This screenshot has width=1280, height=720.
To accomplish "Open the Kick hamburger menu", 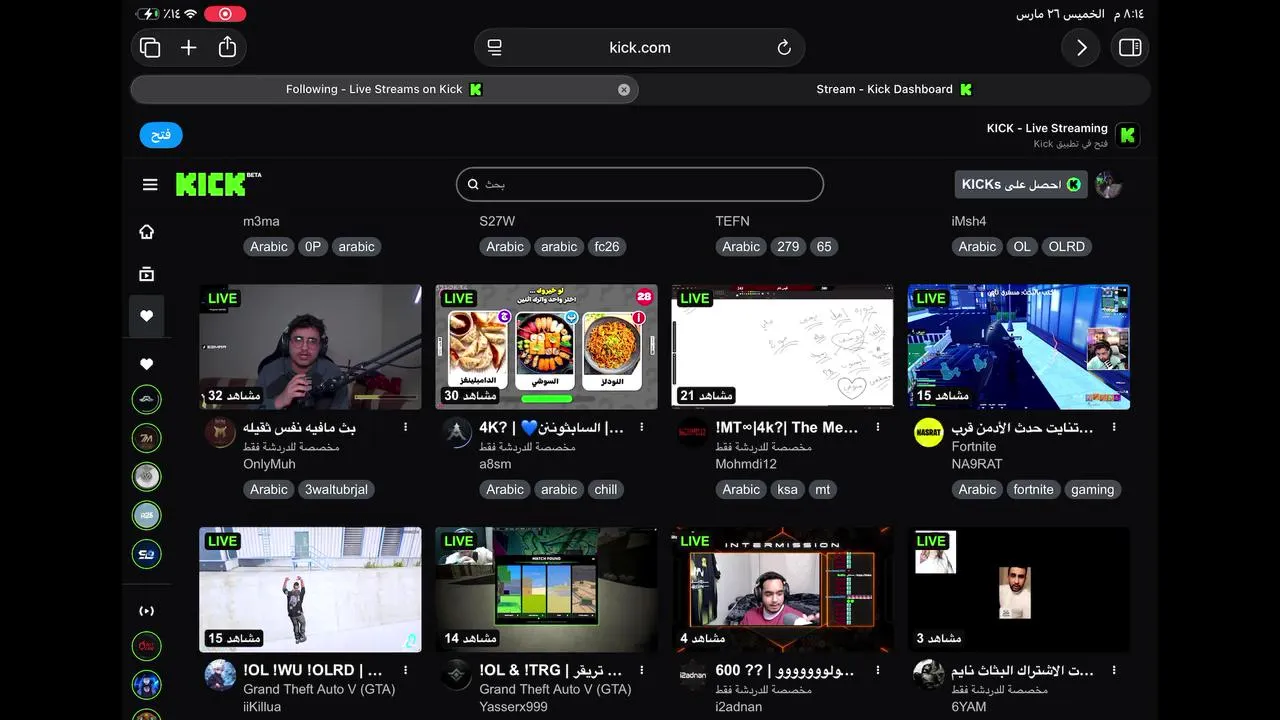I will tap(150, 184).
